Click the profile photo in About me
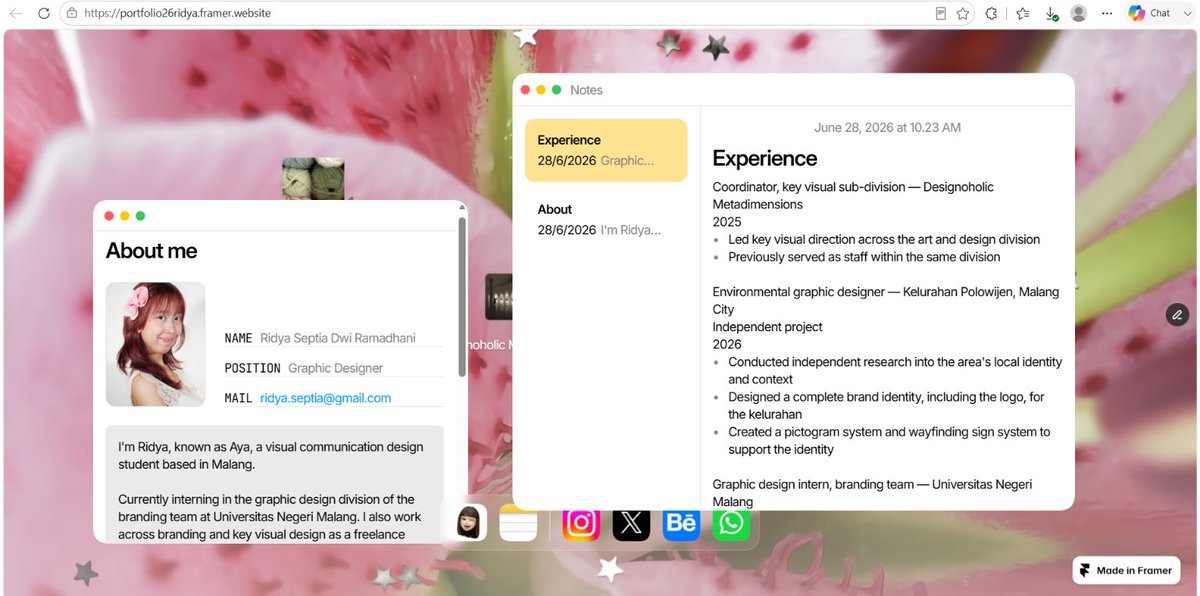1200x596 pixels. [x=156, y=344]
